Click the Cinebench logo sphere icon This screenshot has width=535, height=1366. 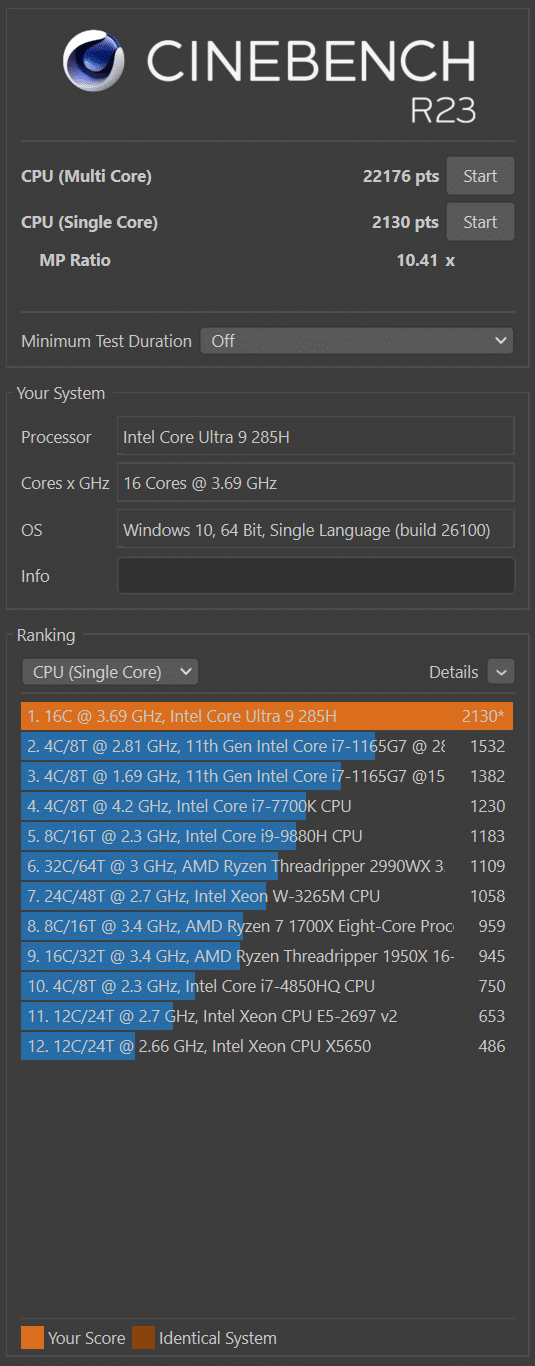click(x=93, y=60)
